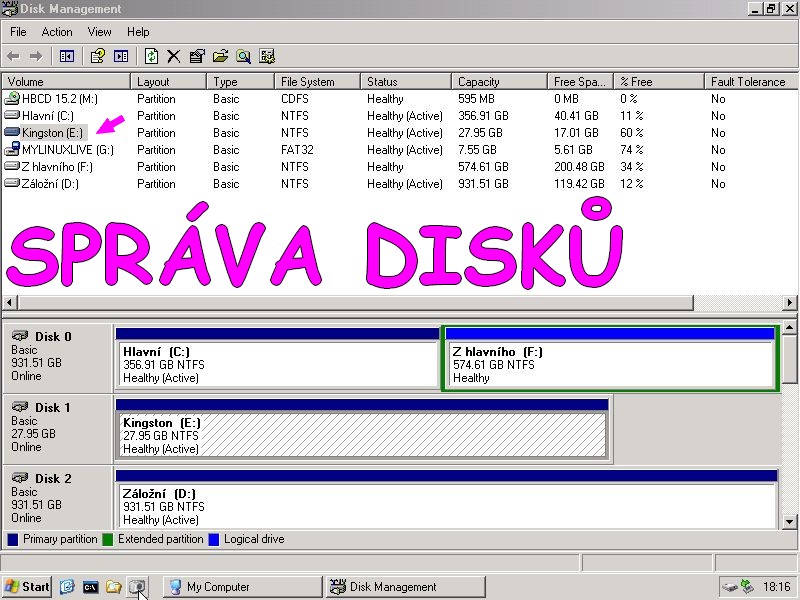The width and height of the screenshot is (800, 600).
Task: Click the Forward arrow toolbar icon
Action: (x=36, y=56)
